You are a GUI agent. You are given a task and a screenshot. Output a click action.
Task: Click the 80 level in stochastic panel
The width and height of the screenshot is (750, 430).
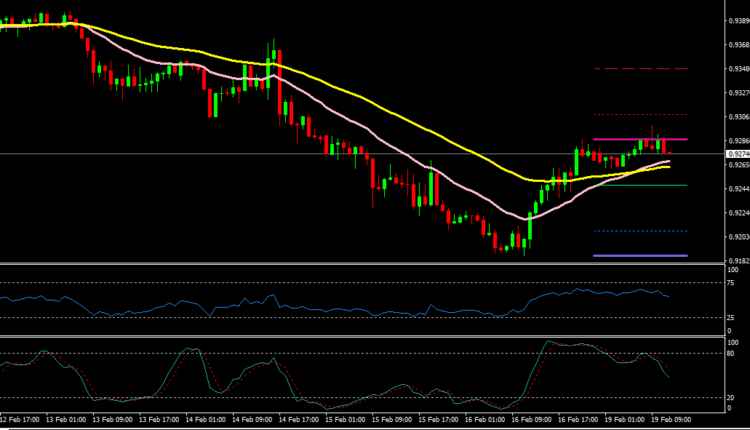[x=731, y=353]
